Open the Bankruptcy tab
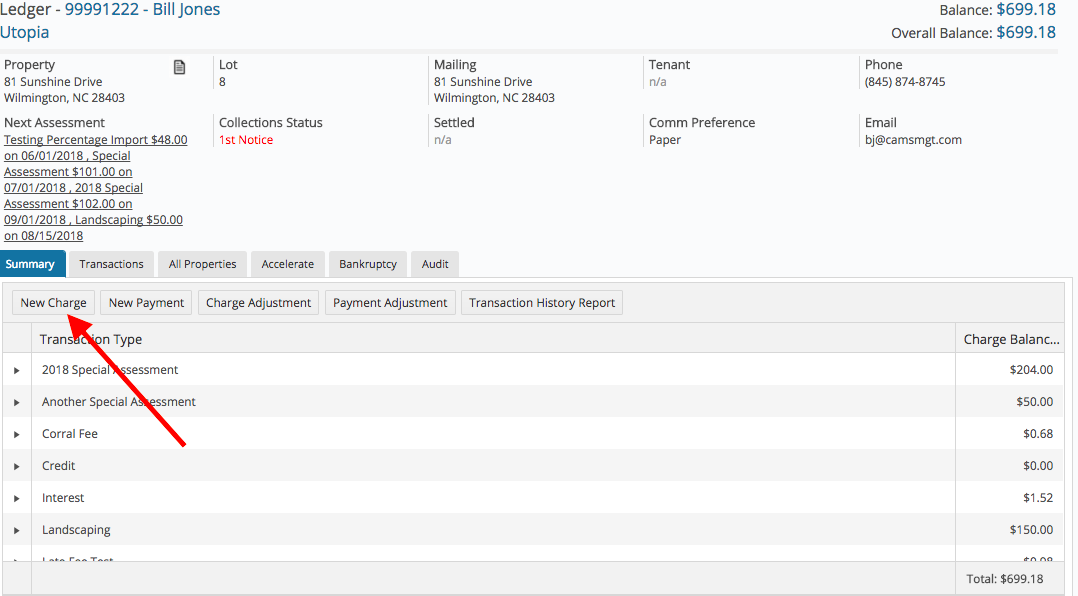 (x=368, y=264)
